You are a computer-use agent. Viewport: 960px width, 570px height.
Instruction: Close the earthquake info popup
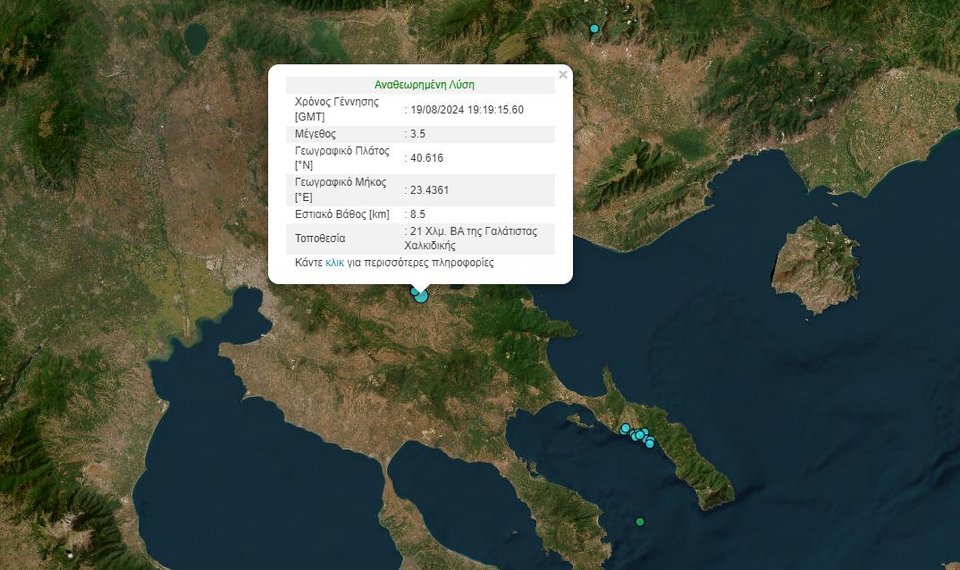tap(563, 75)
